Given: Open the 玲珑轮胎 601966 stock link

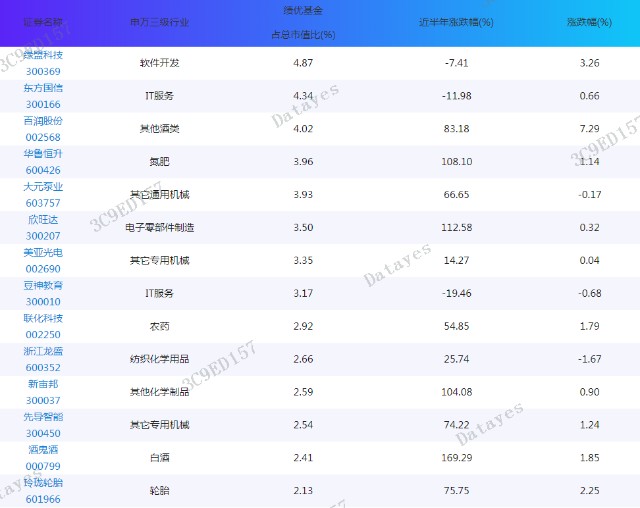Looking at the screenshot, I should (43, 491).
